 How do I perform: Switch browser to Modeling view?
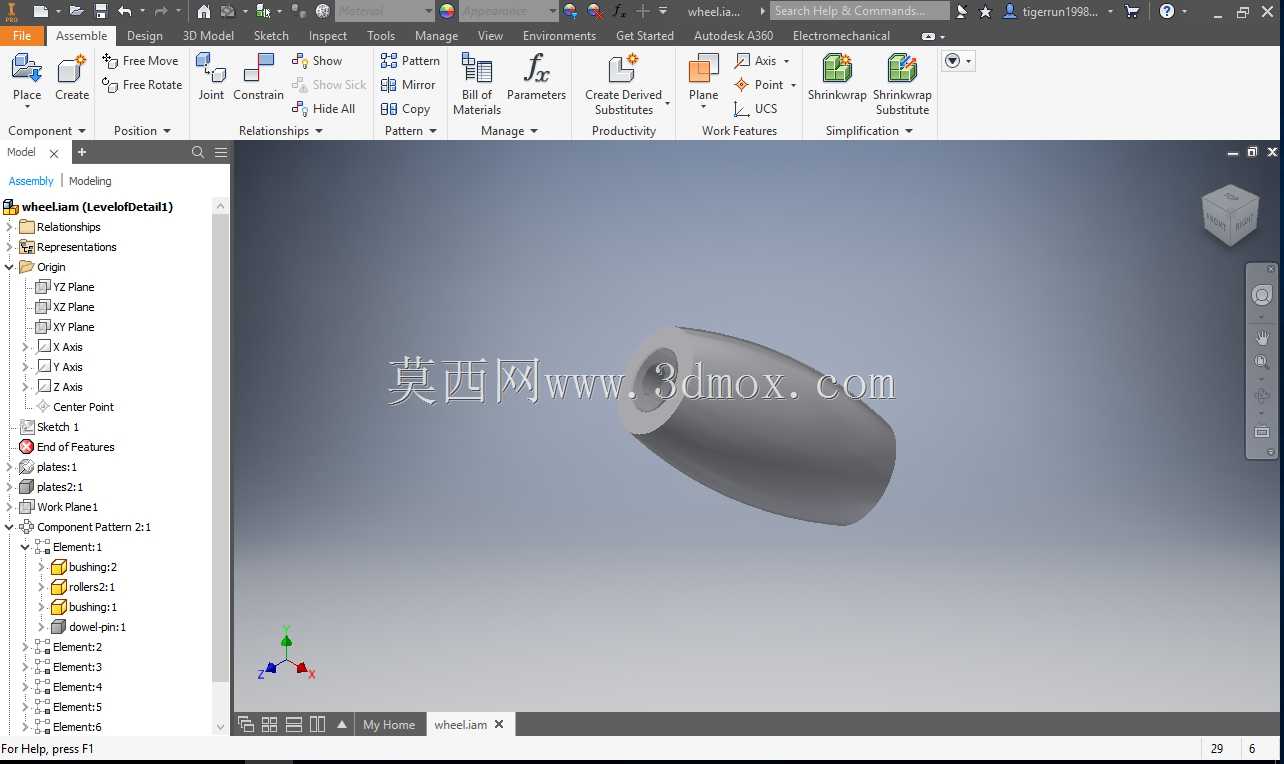[x=90, y=181]
